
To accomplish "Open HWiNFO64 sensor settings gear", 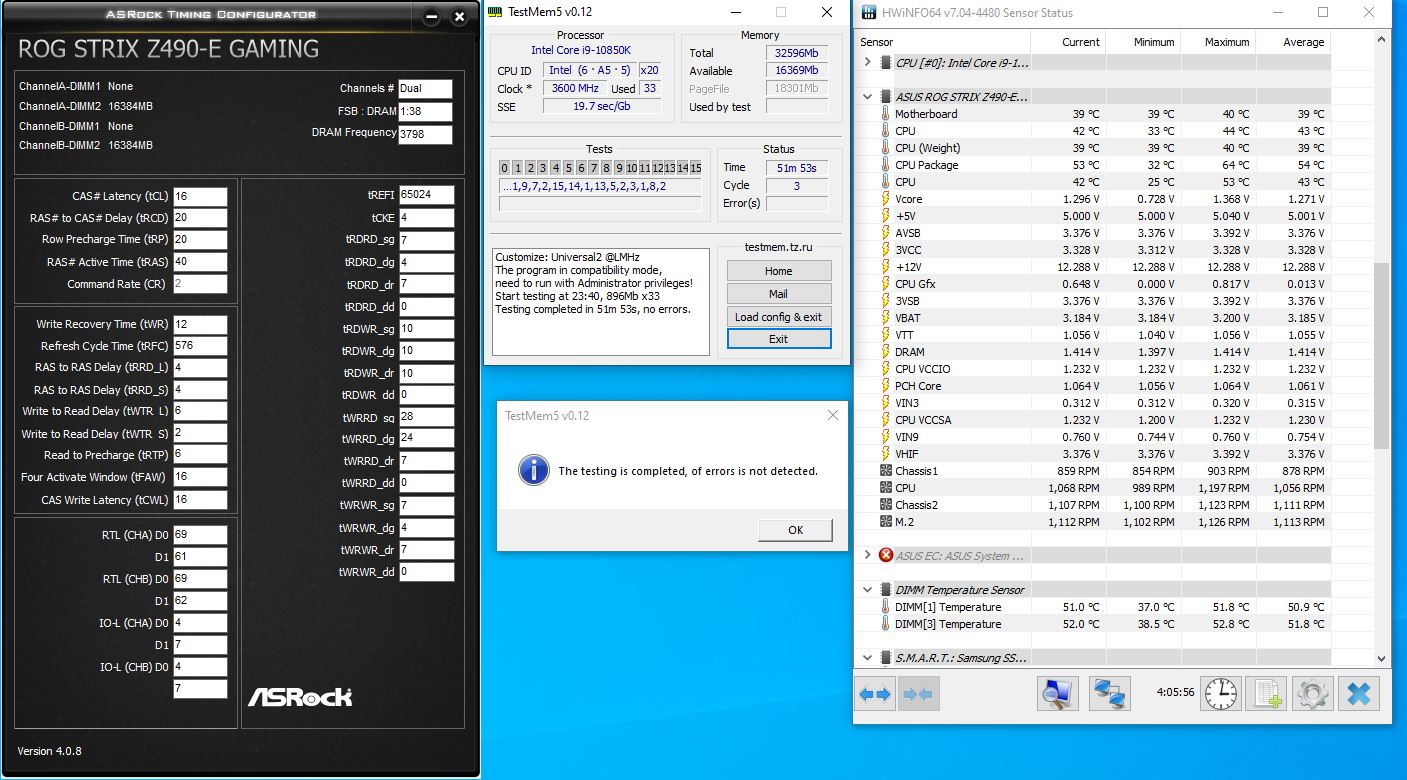I will [1312, 693].
